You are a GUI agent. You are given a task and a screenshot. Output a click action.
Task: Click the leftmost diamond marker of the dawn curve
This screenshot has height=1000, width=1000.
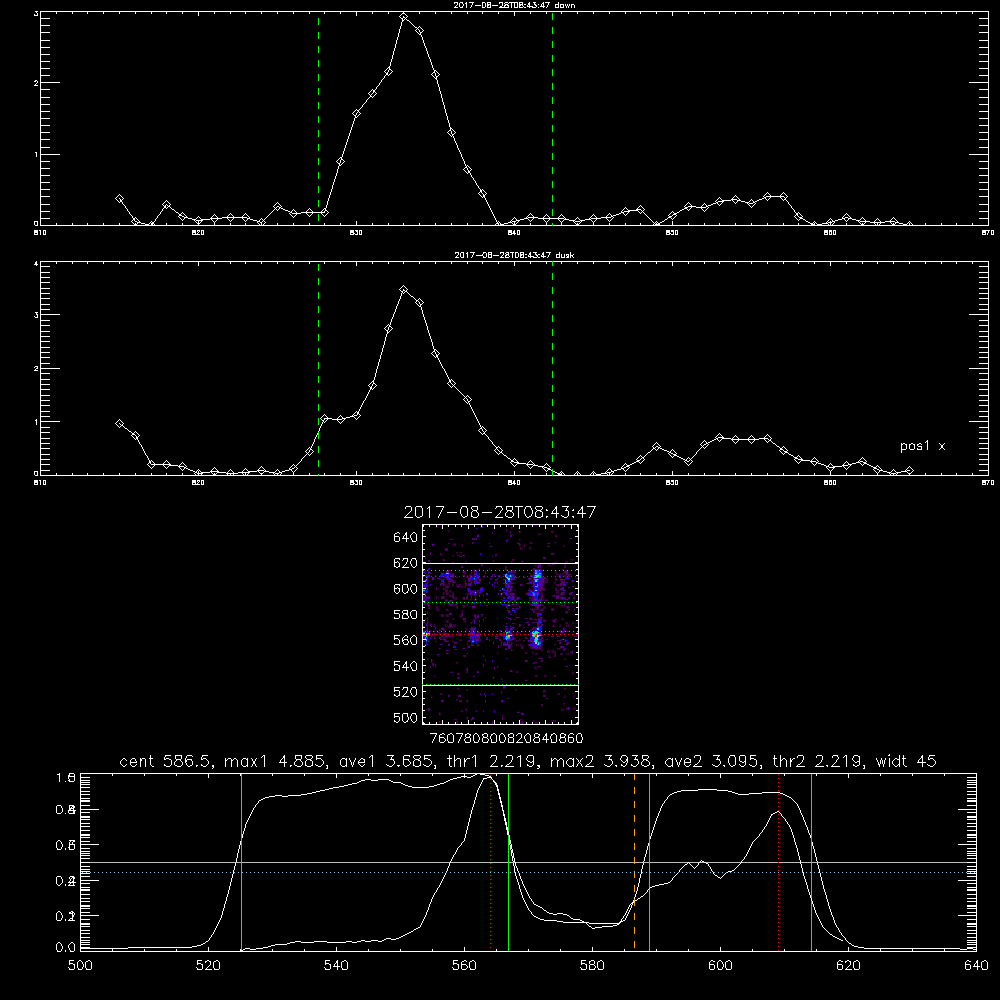119,199
